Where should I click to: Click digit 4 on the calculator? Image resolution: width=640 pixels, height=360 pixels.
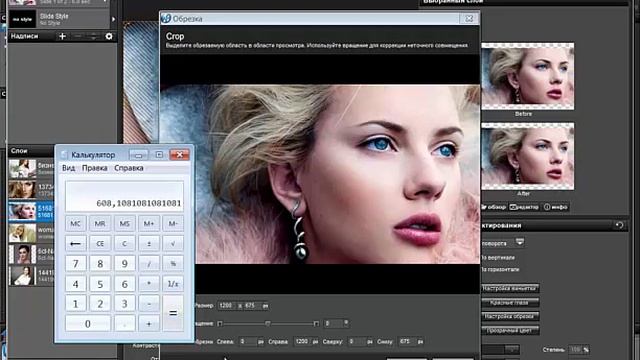click(x=76, y=284)
